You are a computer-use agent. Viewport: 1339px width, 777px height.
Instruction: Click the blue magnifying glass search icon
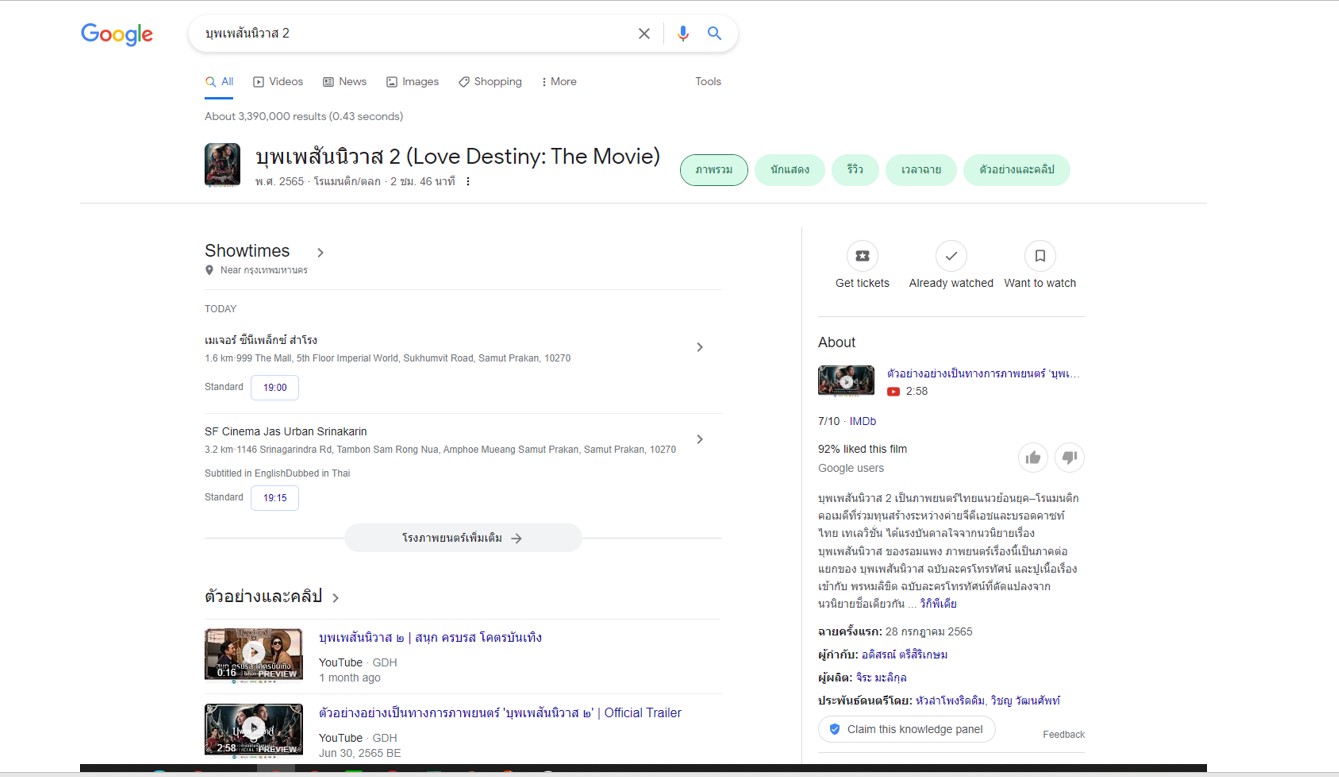[715, 34]
